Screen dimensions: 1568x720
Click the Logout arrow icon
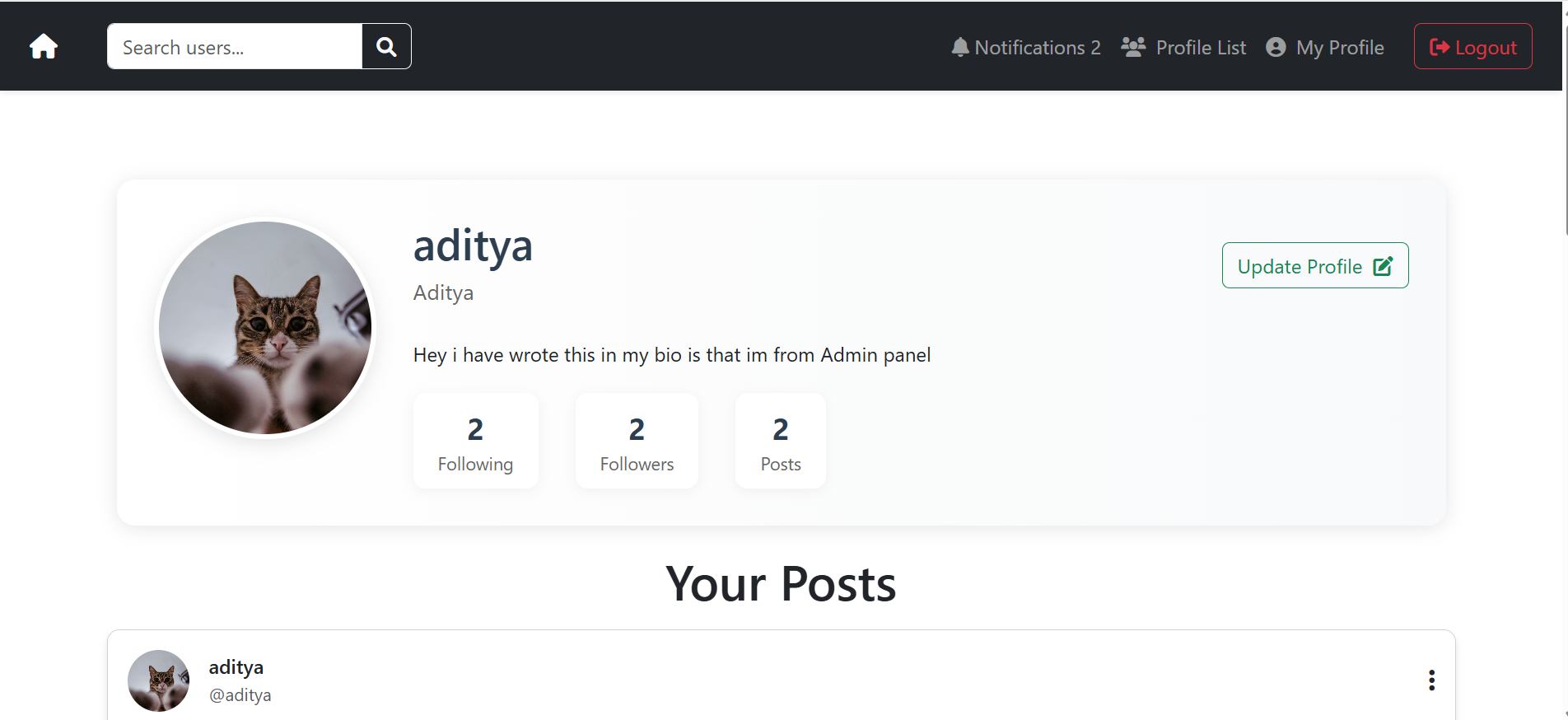[1439, 47]
